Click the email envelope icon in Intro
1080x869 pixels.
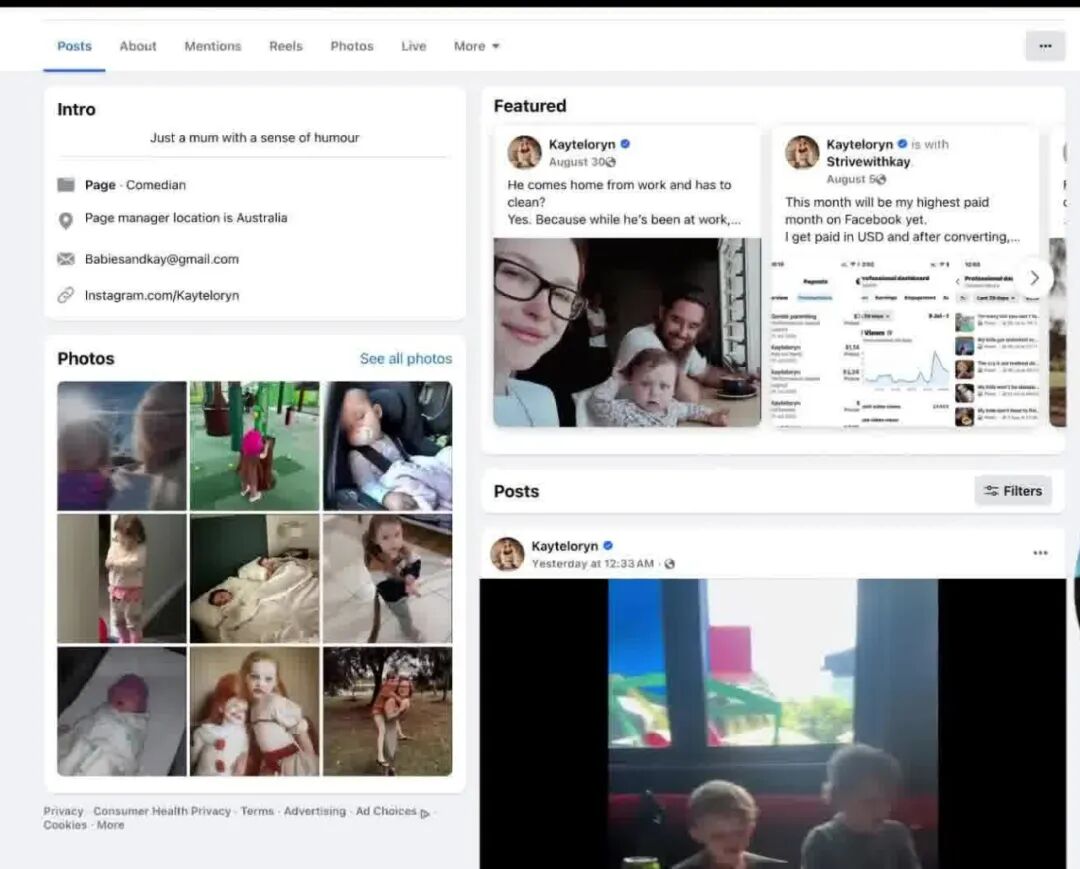(66, 259)
